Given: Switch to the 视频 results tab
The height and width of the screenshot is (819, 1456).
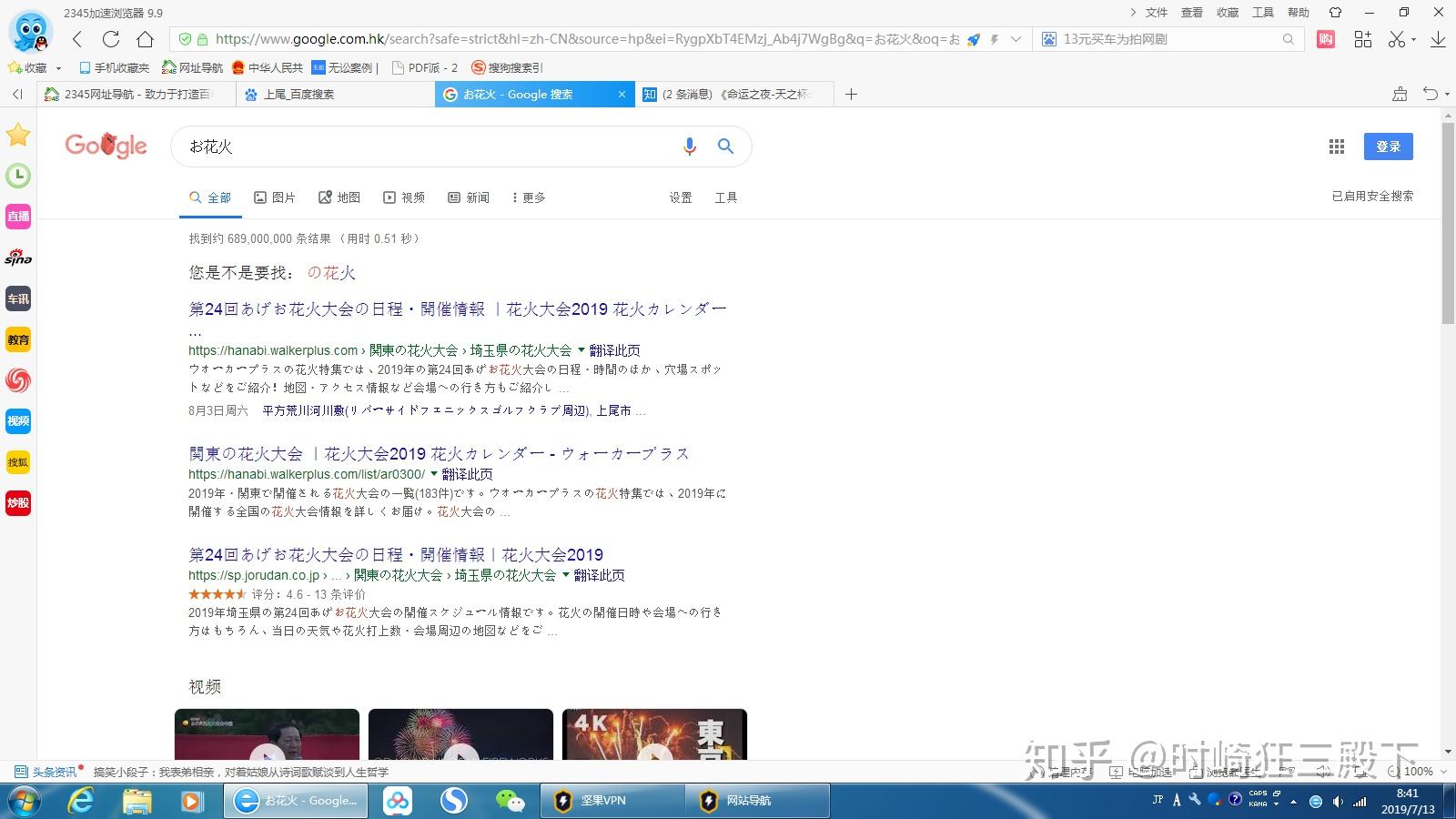Looking at the screenshot, I should click(x=404, y=197).
